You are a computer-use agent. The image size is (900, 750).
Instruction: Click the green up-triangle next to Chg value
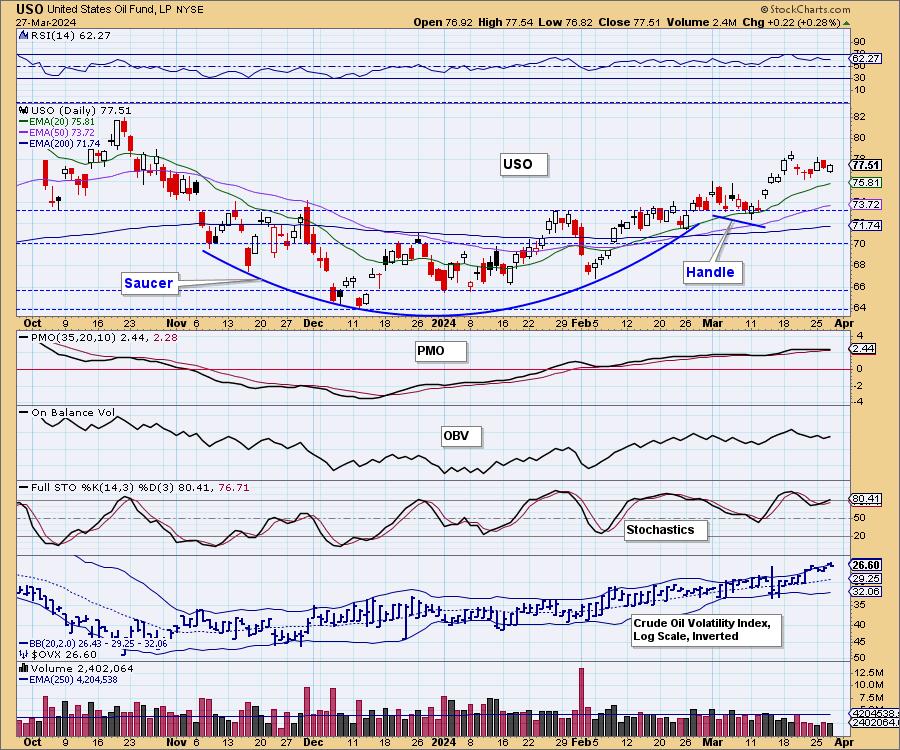tap(847, 23)
